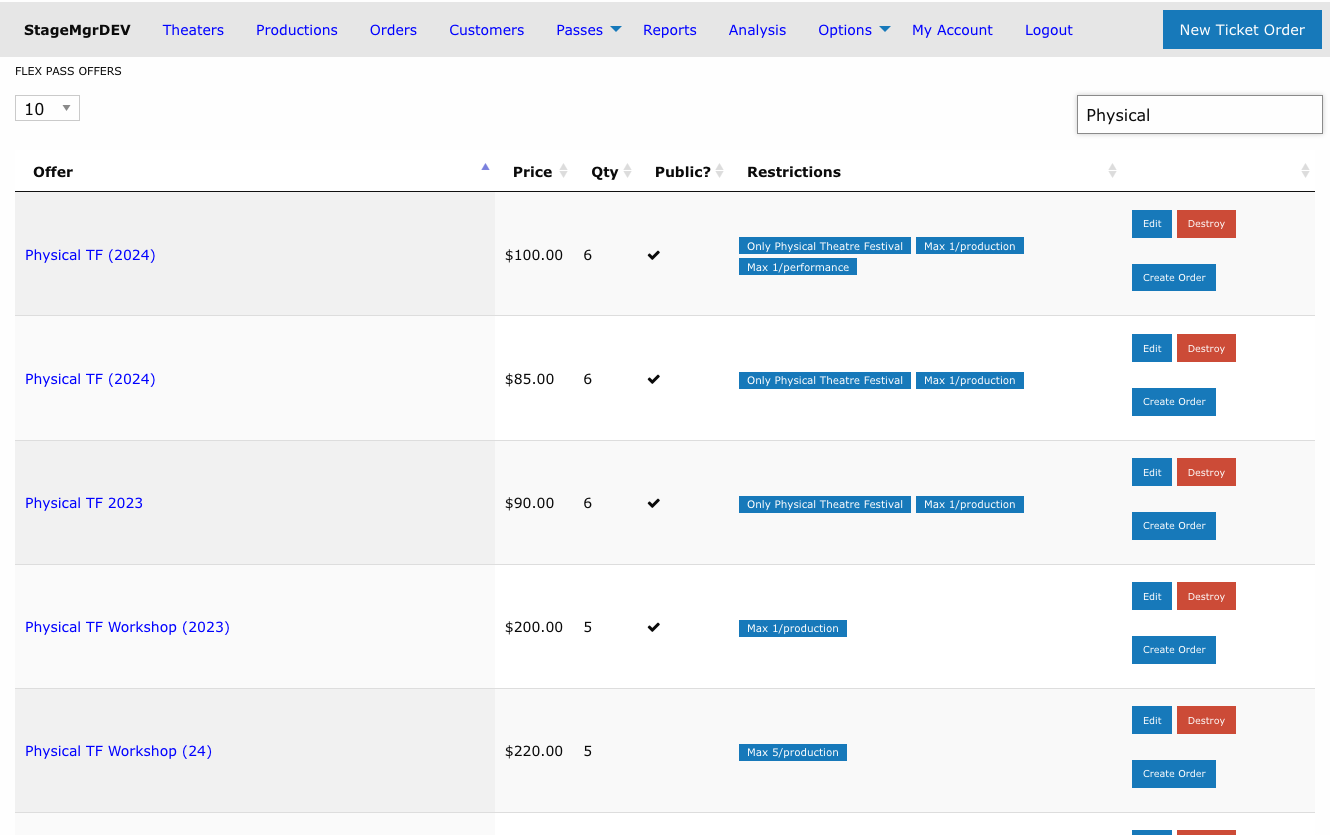The height and width of the screenshot is (835, 1330).
Task: Click the Offer column header text
Action: tap(53, 172)
